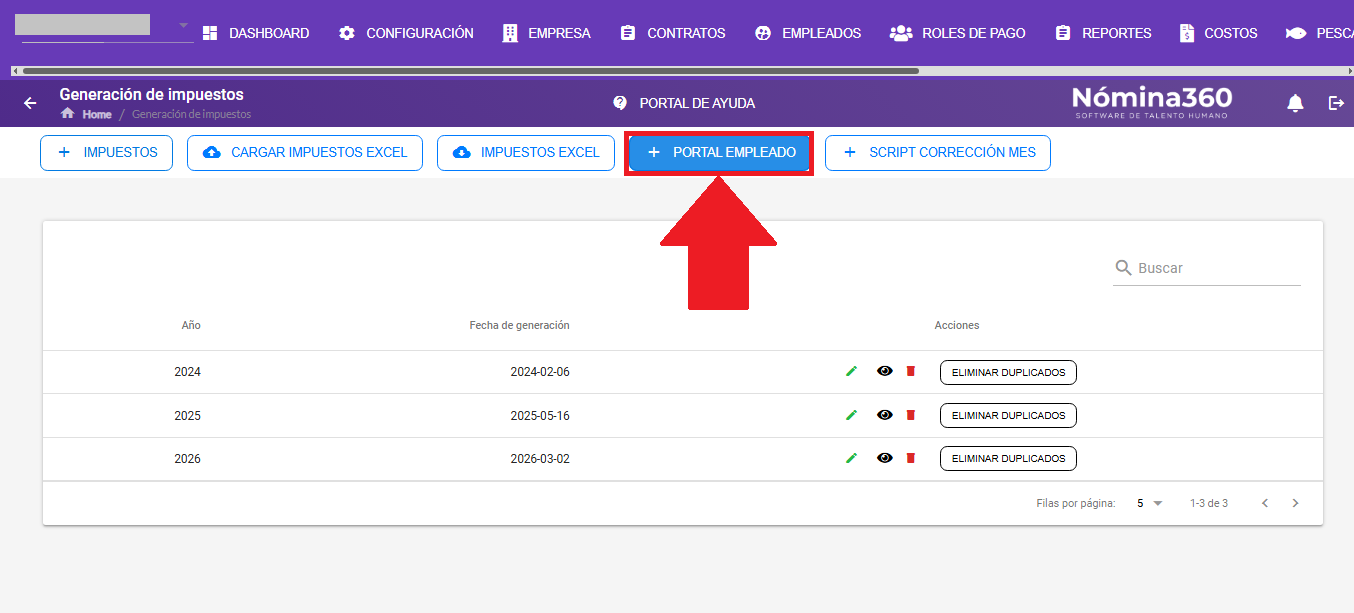
Task: Click the Fecha de generación column header
Action: click(519, 325)
